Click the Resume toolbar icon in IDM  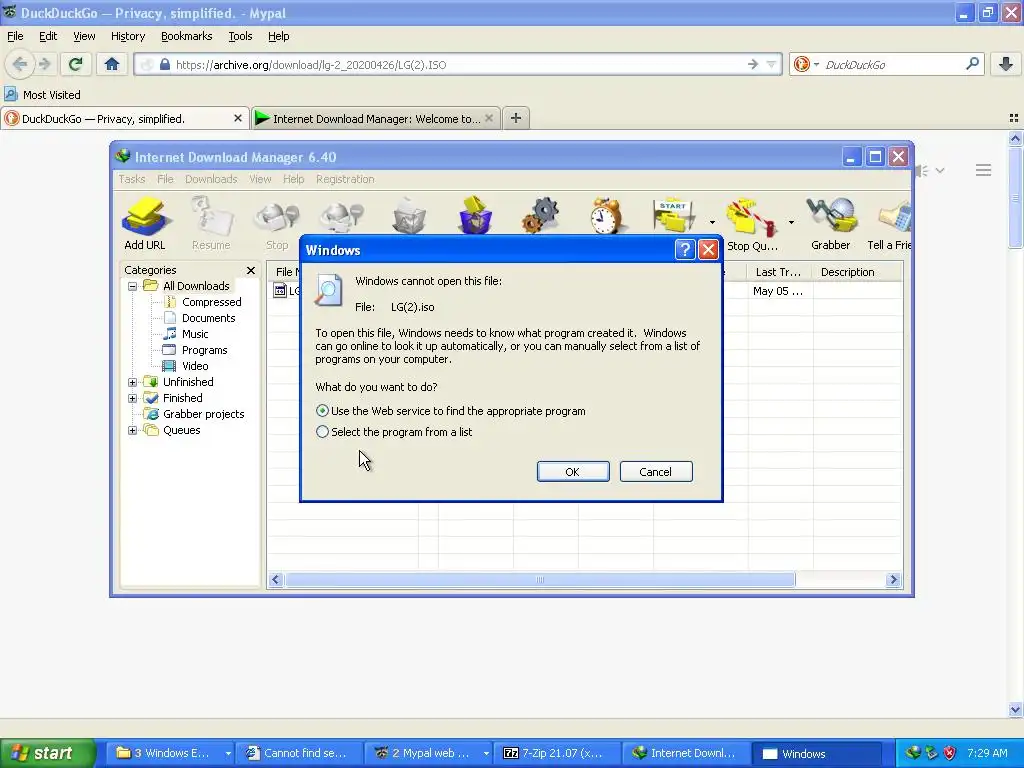click(x=211, y=223)
